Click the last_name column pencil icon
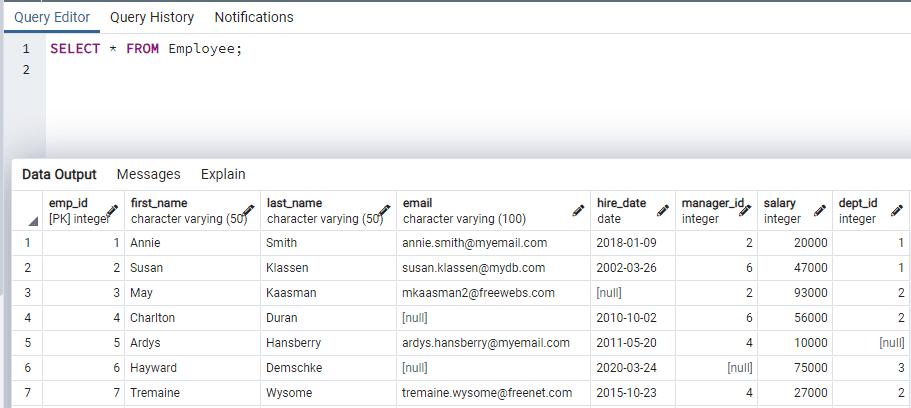Viewport: 911px width, 408px height. [384, 211]
